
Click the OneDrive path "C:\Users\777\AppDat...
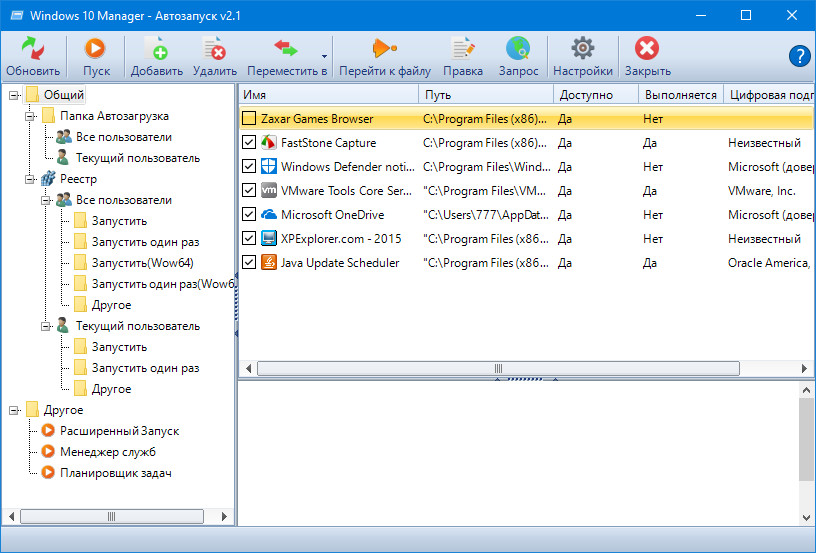tap(486, 215)
